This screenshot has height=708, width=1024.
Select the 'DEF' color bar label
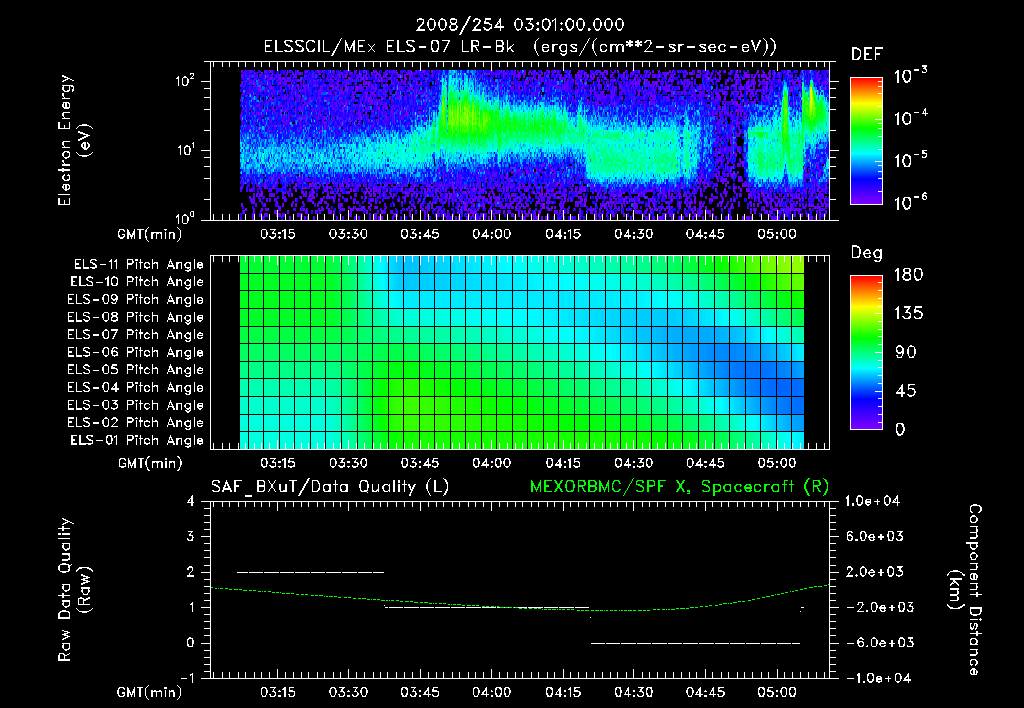pos(867,54)
